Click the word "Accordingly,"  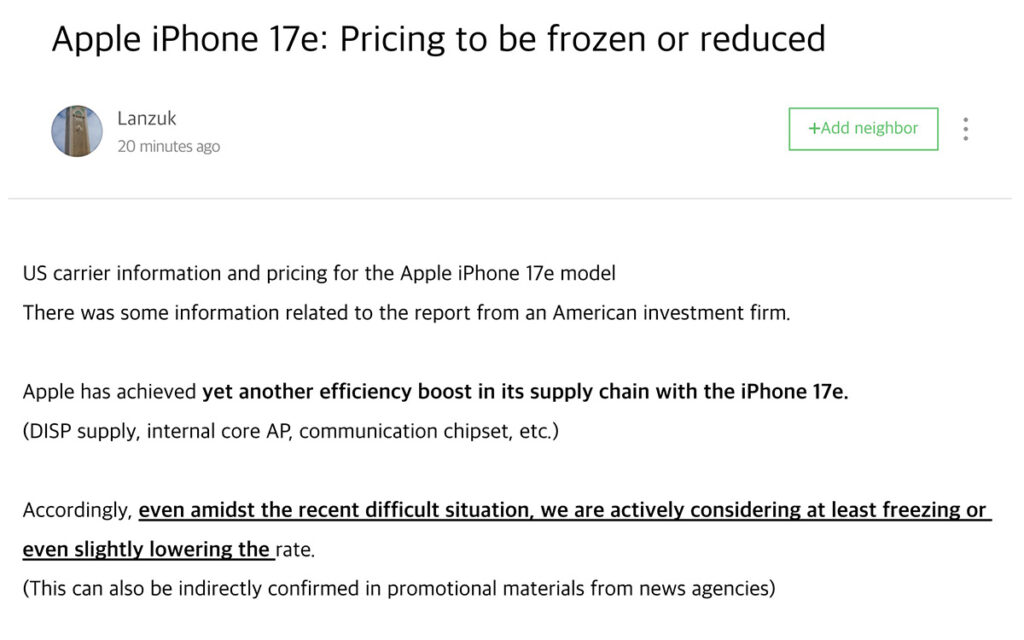77,510
